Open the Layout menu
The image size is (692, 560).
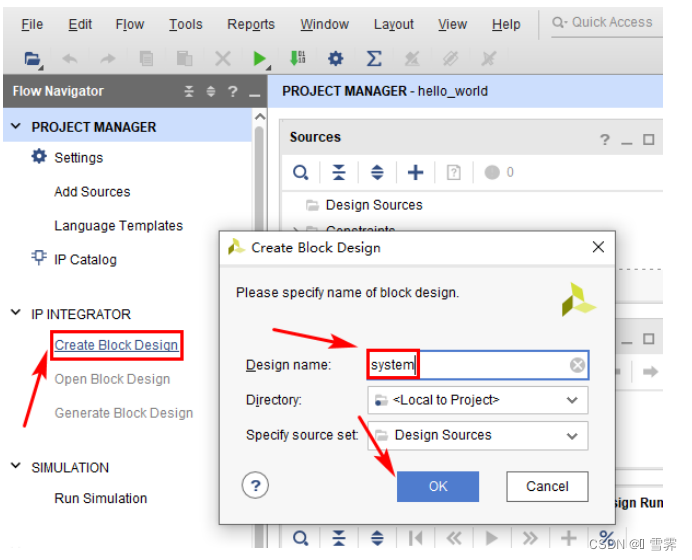click(x=394, y=24)
